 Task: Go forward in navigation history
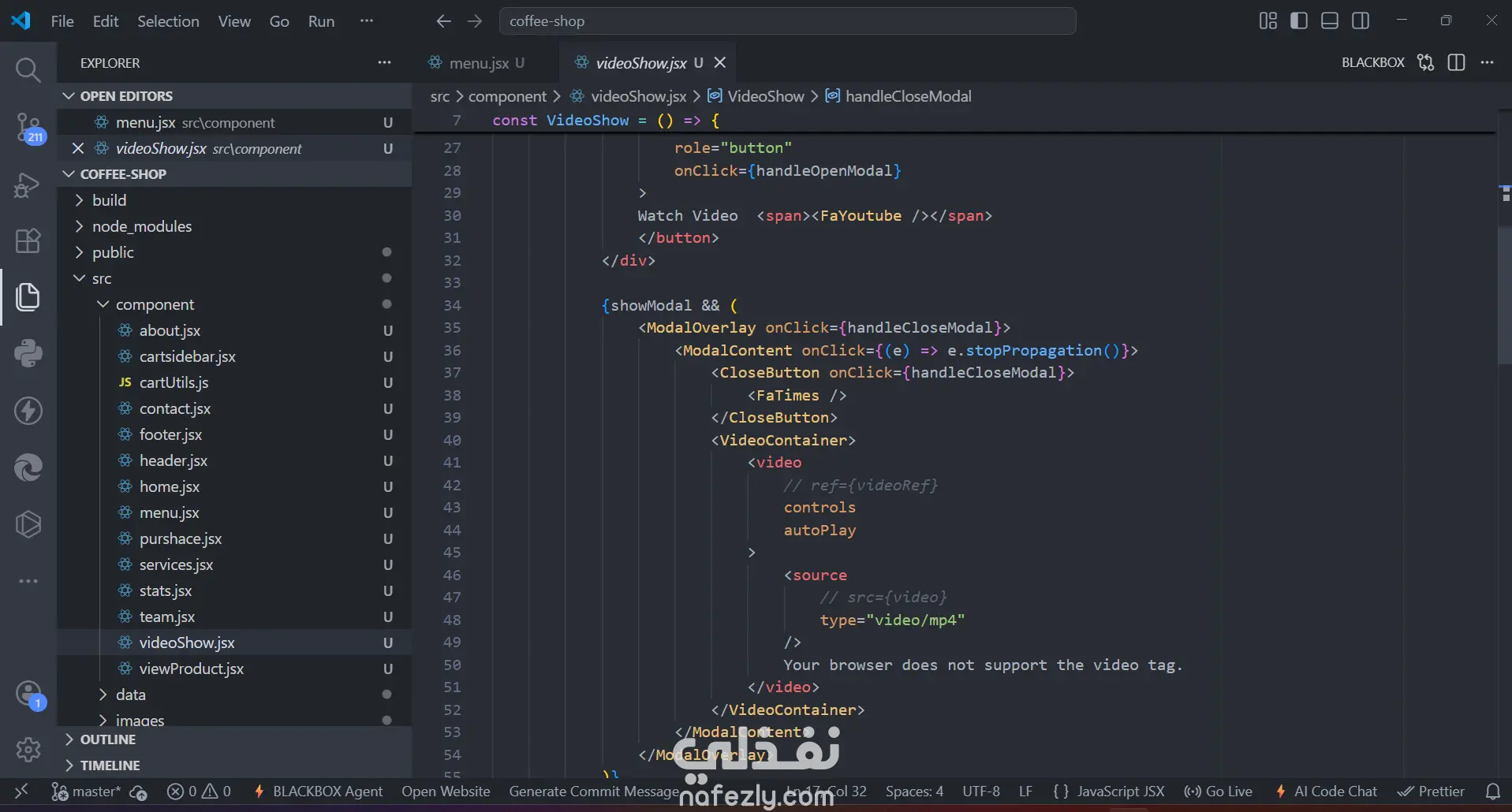475,21
